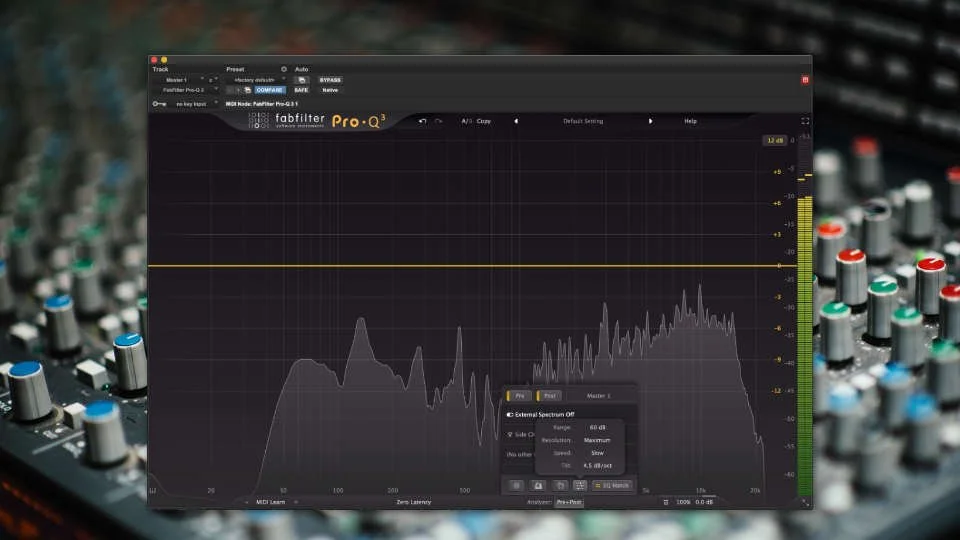Click the preset save icon beside COMPARE
The width and height of the screenshot is (960, 540).
247,90
